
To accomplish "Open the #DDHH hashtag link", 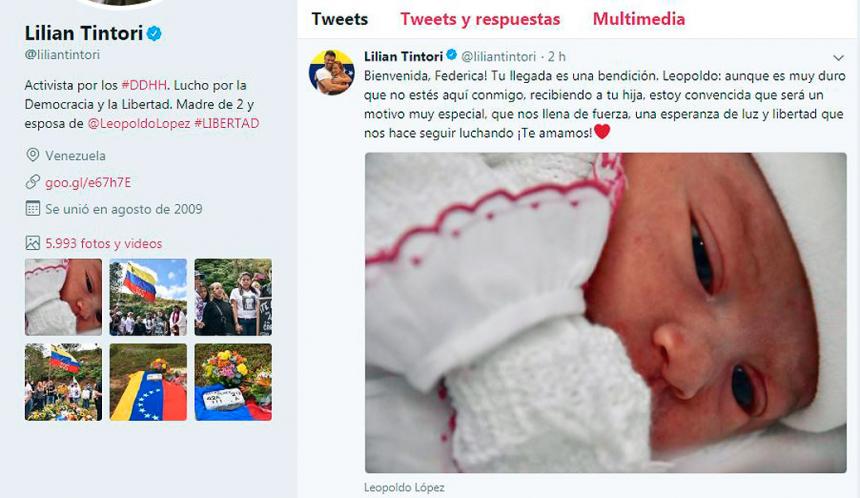I will tap(144, 85).
